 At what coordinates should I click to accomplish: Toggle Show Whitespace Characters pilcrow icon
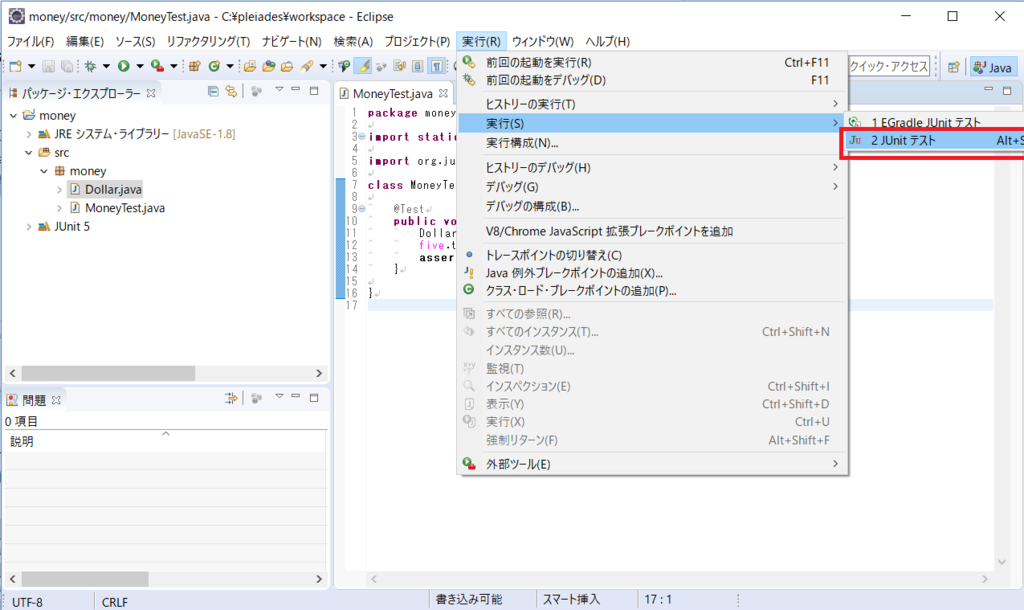coord(437,66)
